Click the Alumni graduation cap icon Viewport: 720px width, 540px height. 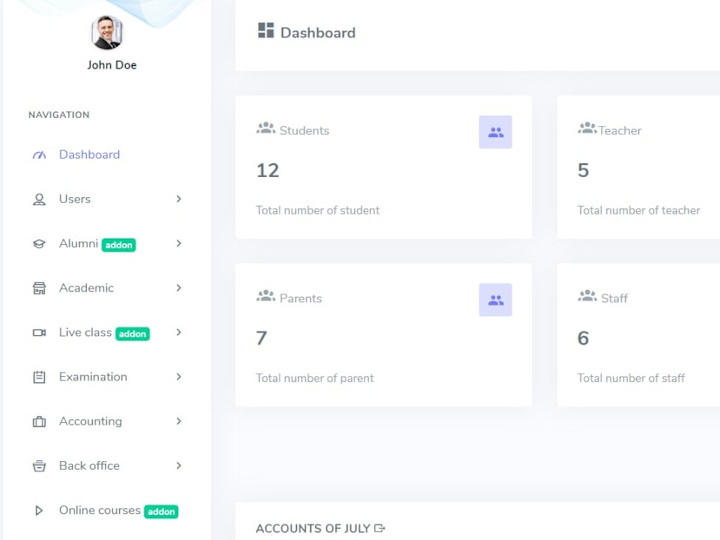pos(39,244)
